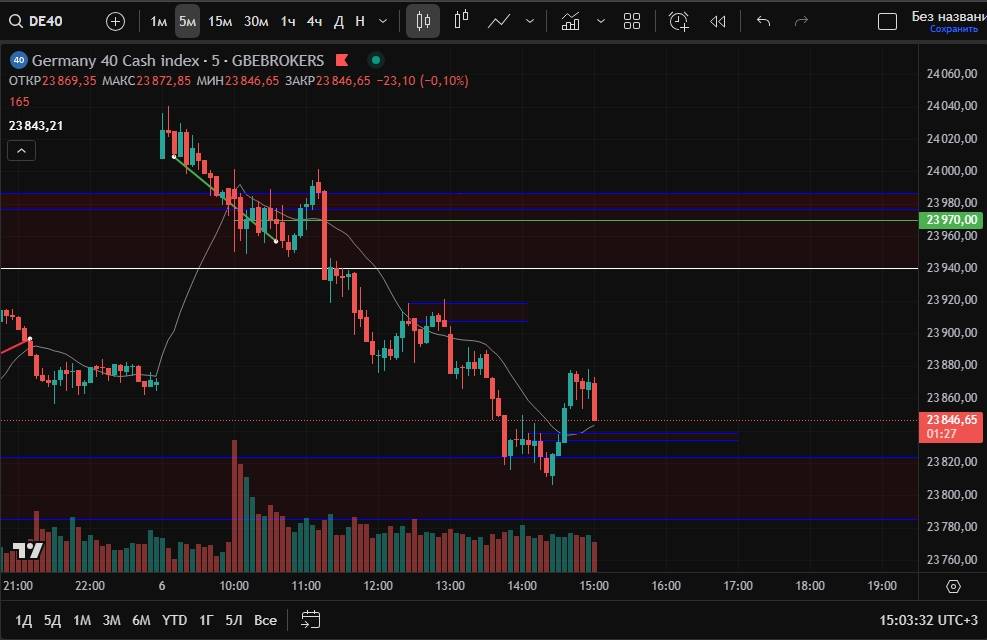The image size is (987, 640).
Task: Switch to the 15m timeframe
Action: 220,21
